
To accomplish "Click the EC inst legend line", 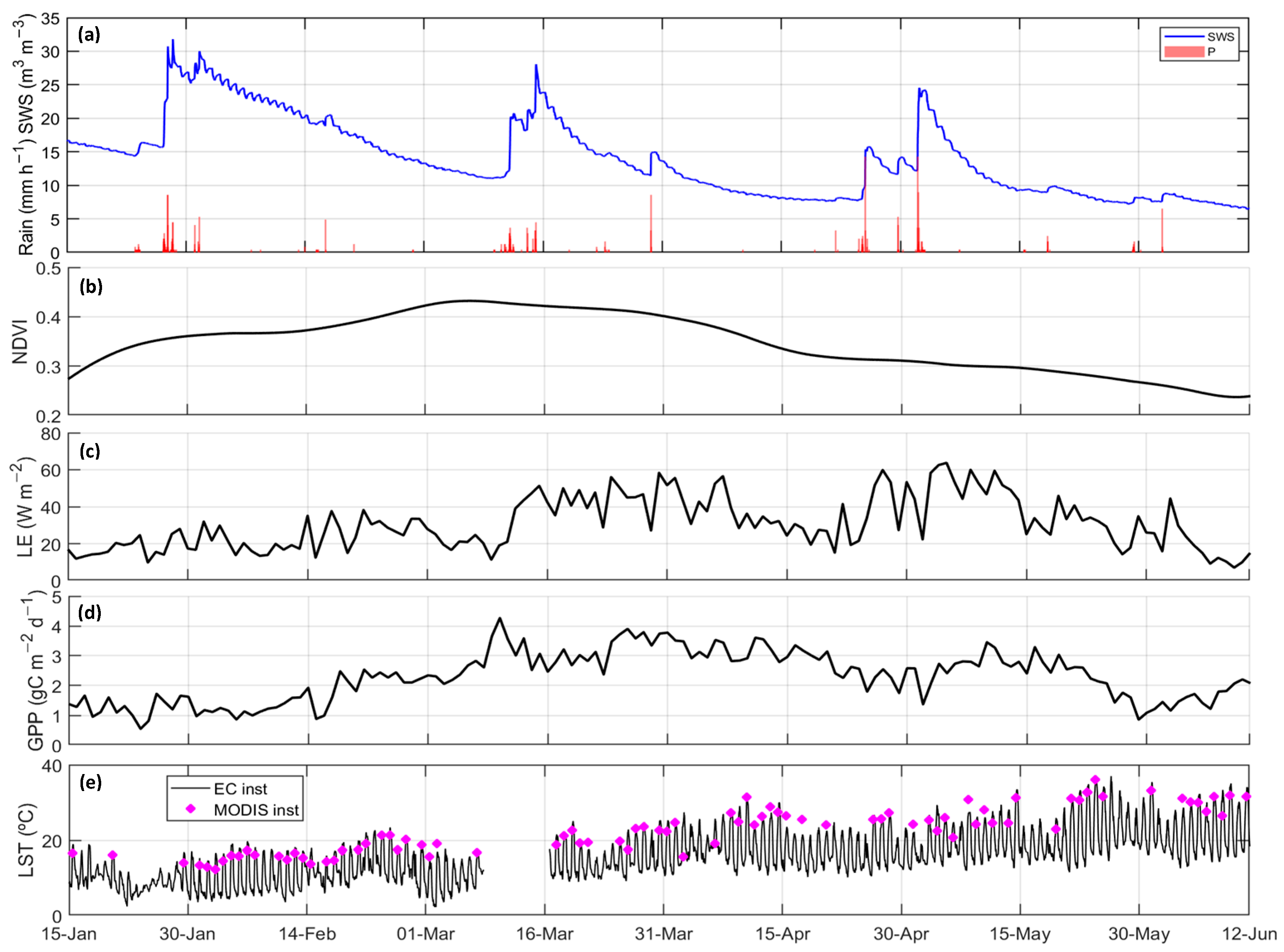I will coord(190,788).
